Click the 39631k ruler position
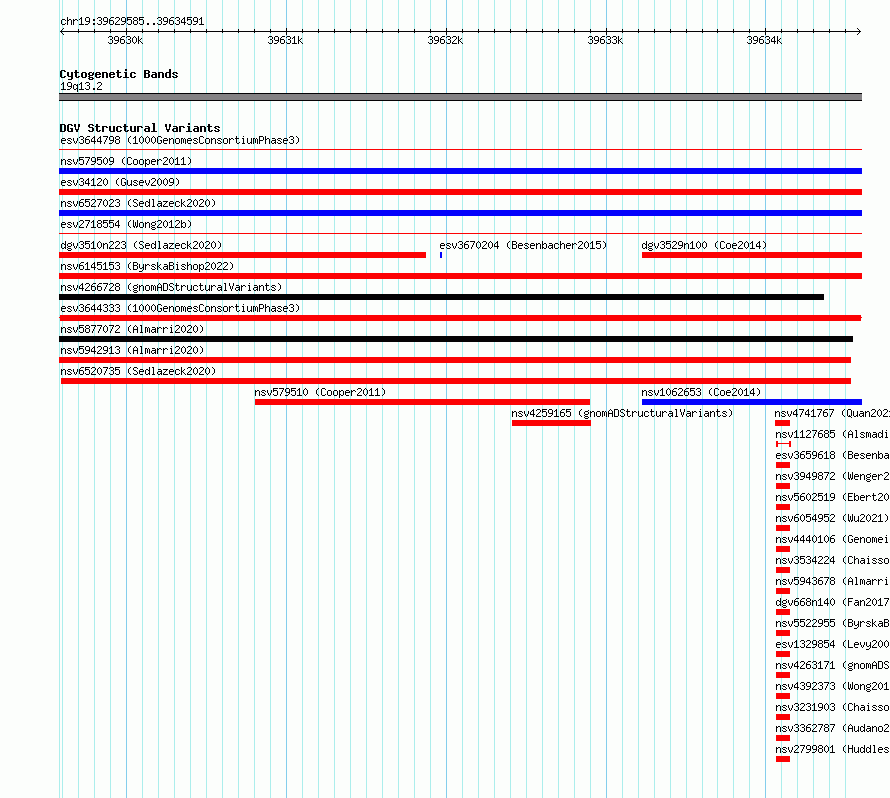The height and width of the screenshot is (798, 890). click(x=286, y=40)
